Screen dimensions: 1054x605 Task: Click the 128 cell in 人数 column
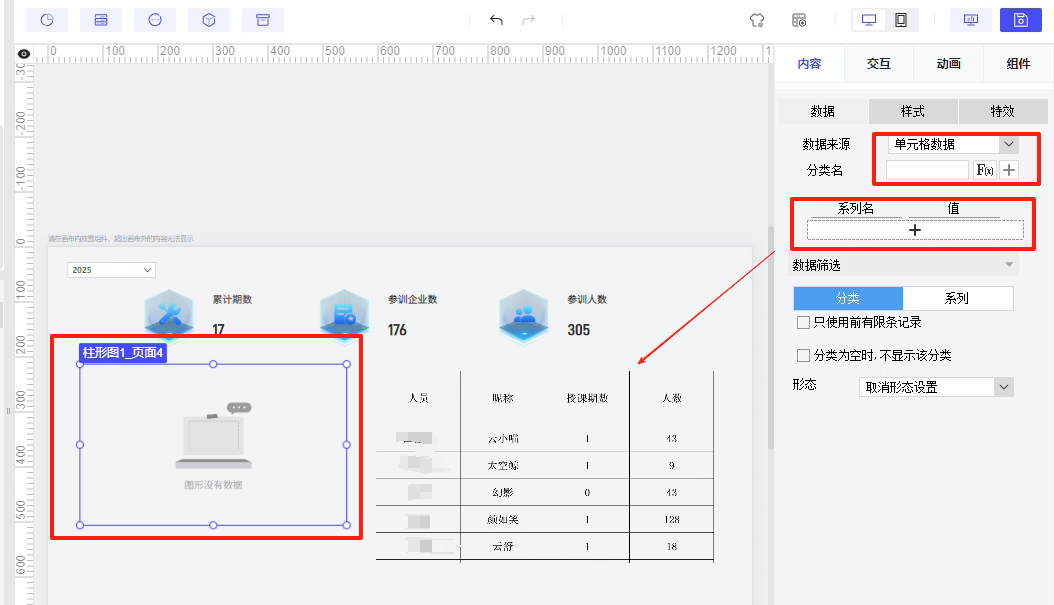[x=672, y=519]
